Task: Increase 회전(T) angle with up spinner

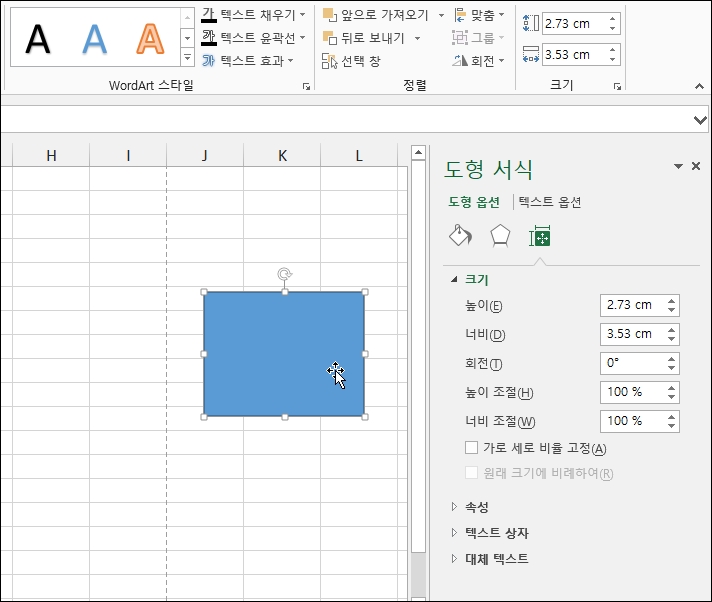Action: [x=672, y=358]
